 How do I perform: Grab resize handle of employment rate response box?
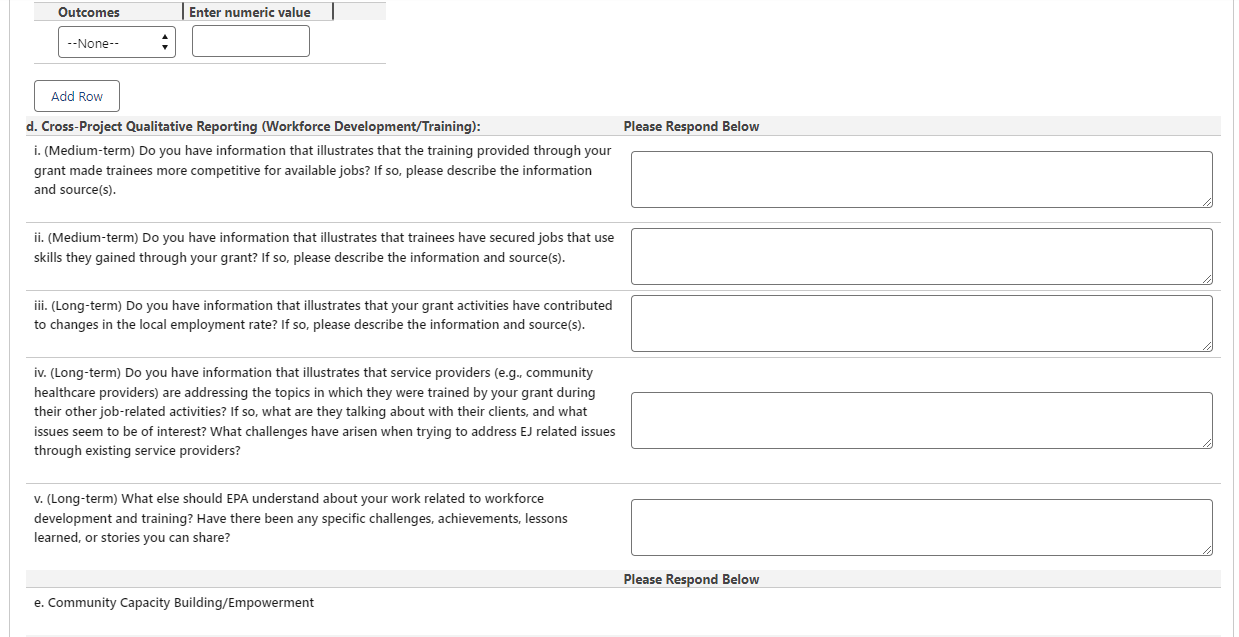1207,346
